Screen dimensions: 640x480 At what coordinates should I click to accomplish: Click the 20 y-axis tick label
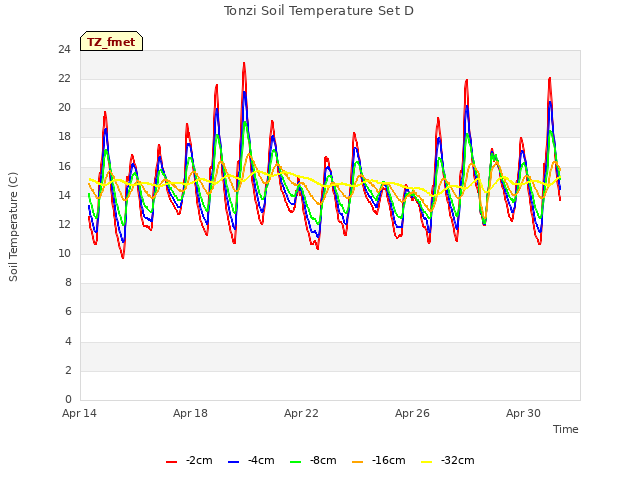coord(64,108)
